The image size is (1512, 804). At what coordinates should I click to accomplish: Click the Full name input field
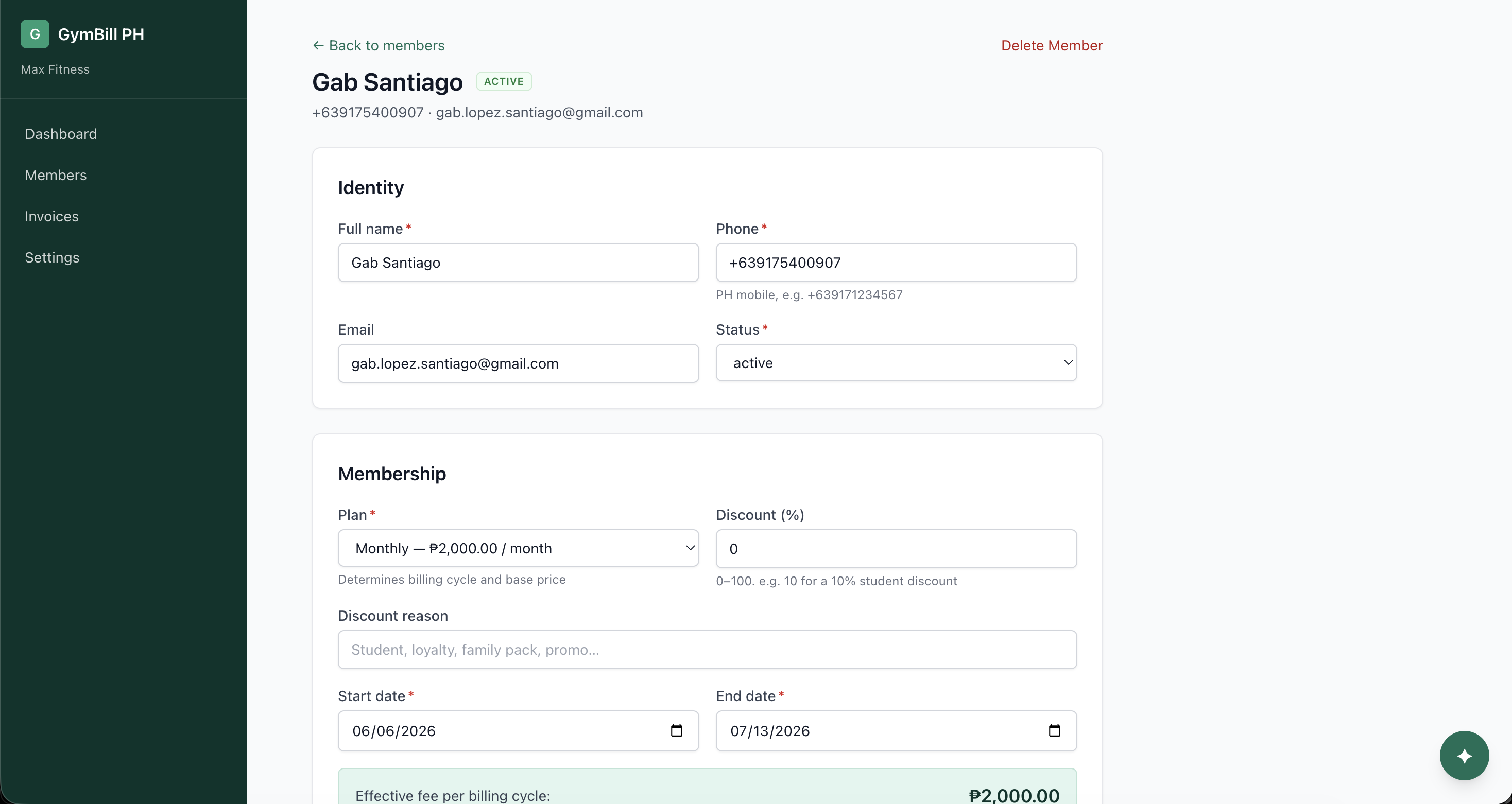point(518,263)
